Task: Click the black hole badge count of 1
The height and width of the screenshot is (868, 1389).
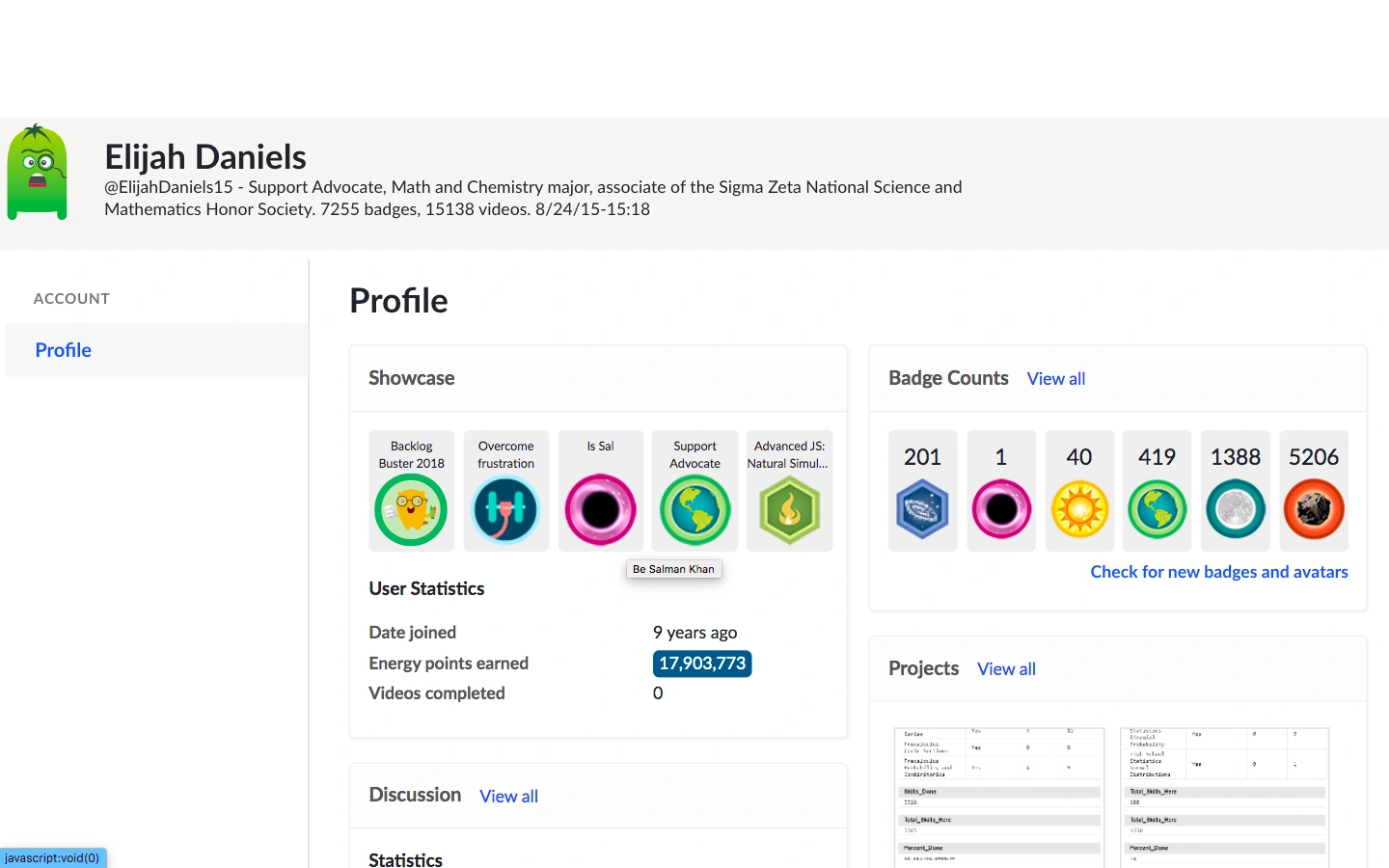Action: (1001, 491)
